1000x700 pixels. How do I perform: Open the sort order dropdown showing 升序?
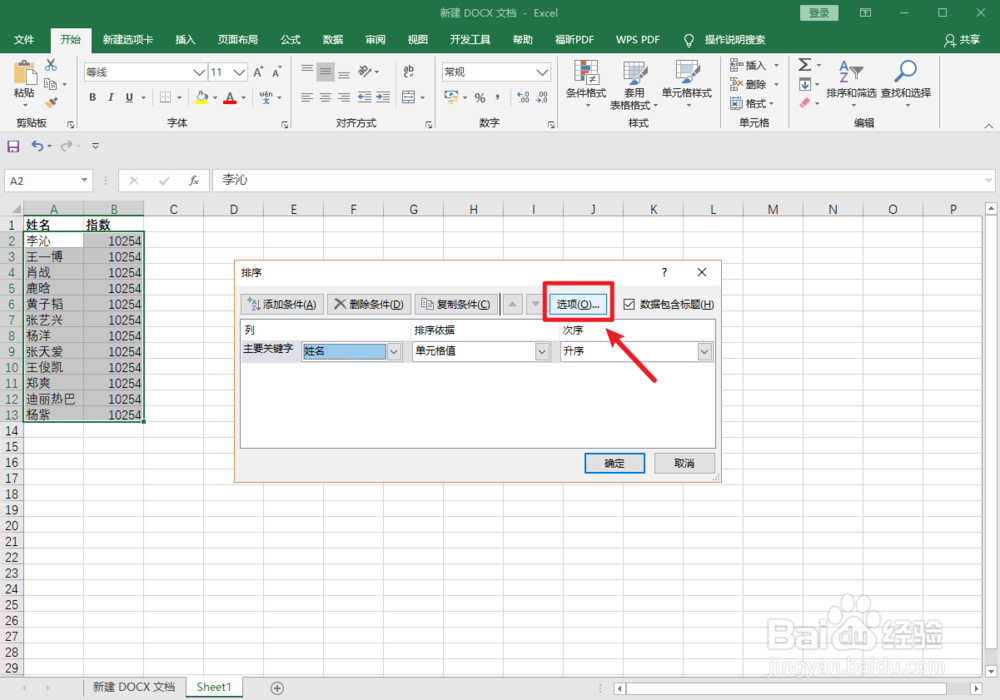click(703, 351)
